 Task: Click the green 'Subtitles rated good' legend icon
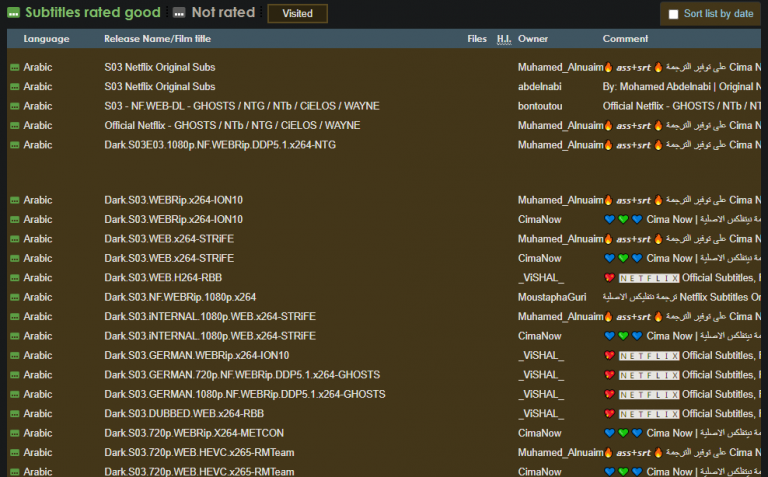click(x=14, y=13)
